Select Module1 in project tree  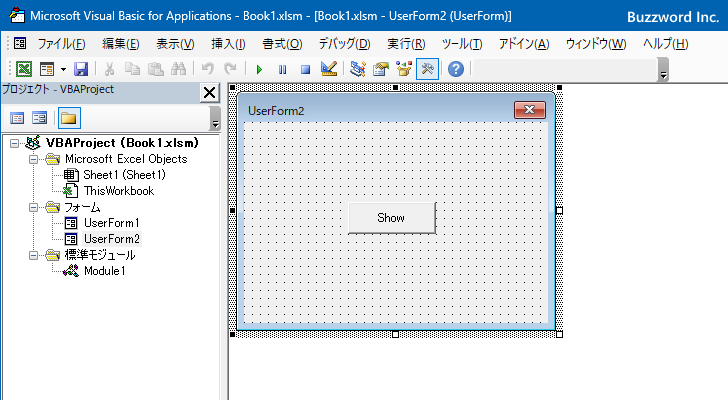click(x=104, y=271)
